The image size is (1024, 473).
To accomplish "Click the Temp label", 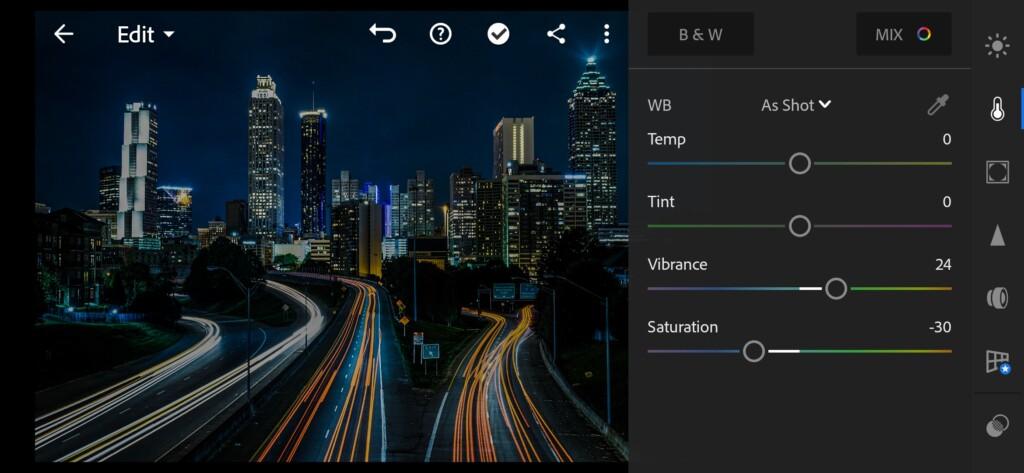I will [666, 140].
